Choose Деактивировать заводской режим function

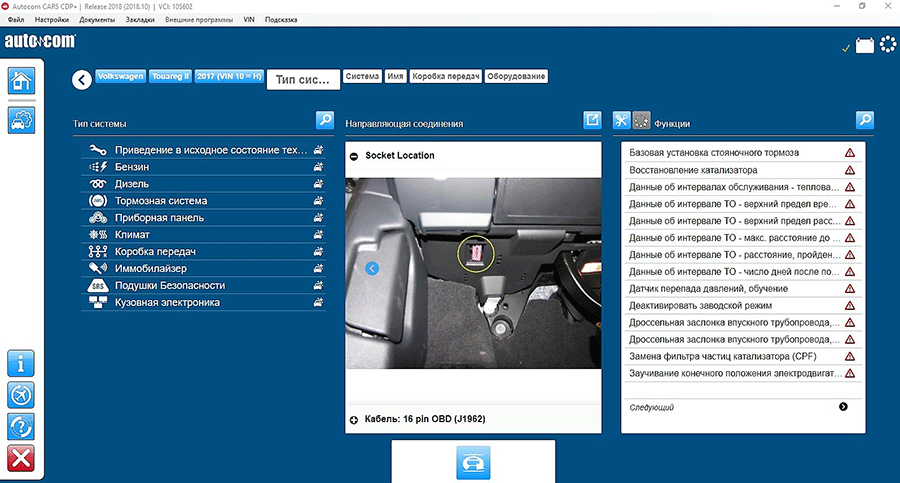click(x=743, y=306)
